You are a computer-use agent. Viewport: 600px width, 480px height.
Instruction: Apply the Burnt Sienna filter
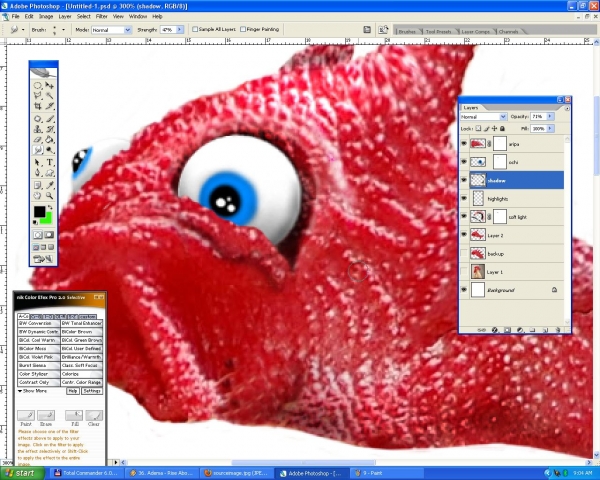click(39, 365)
